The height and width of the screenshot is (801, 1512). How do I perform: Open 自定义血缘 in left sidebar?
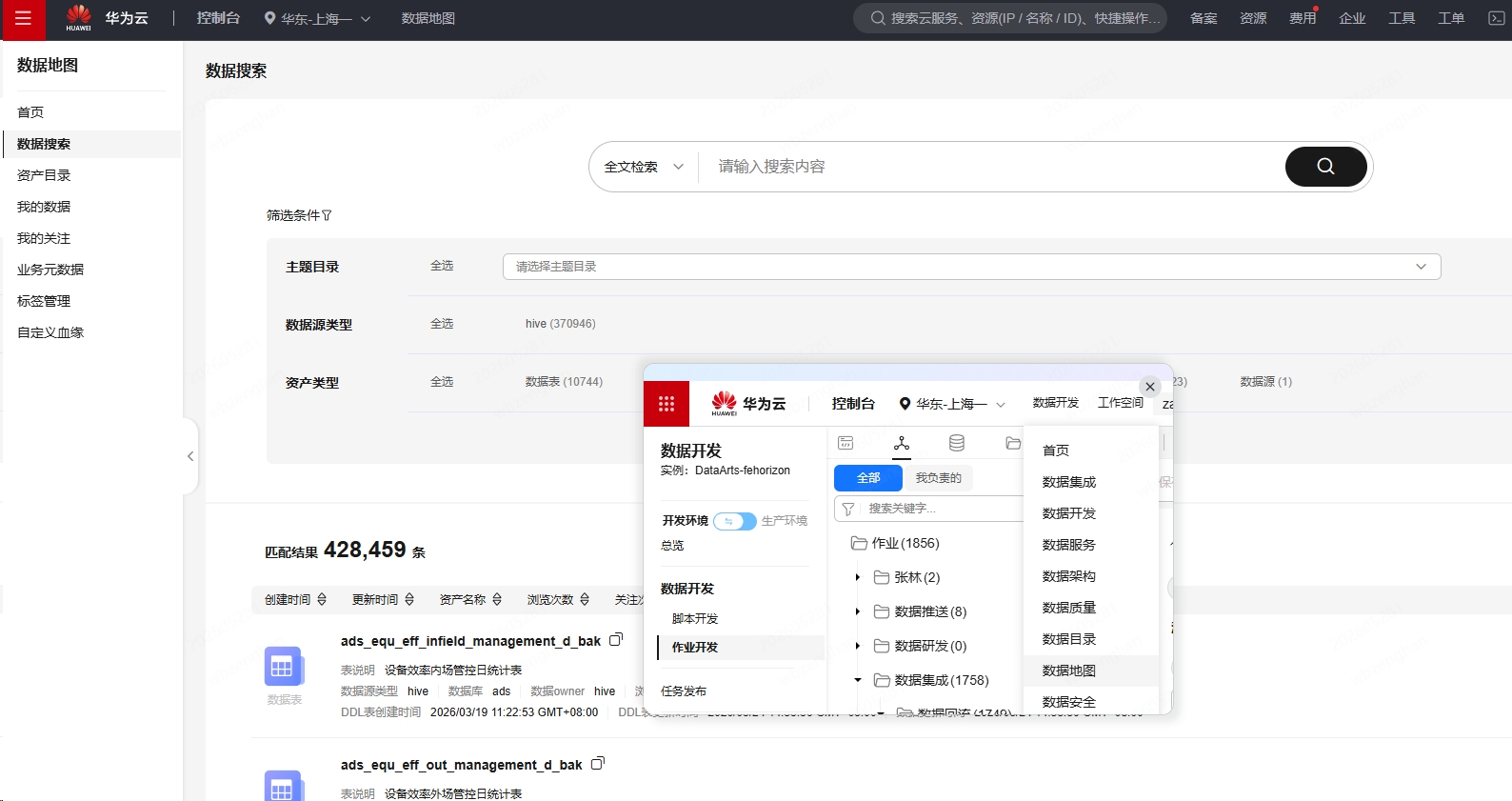50,332
